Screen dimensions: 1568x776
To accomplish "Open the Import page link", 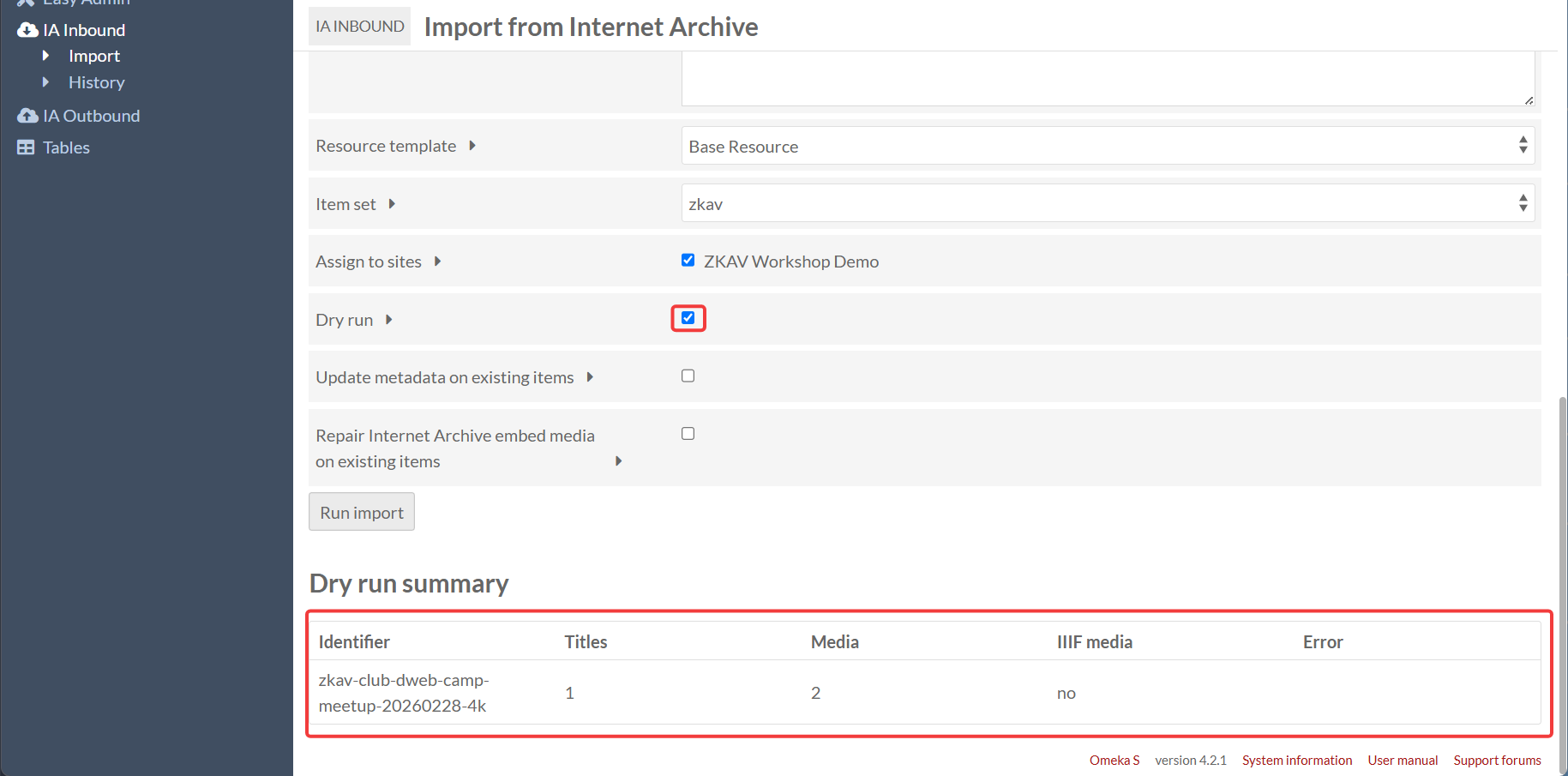I will 94,56.
